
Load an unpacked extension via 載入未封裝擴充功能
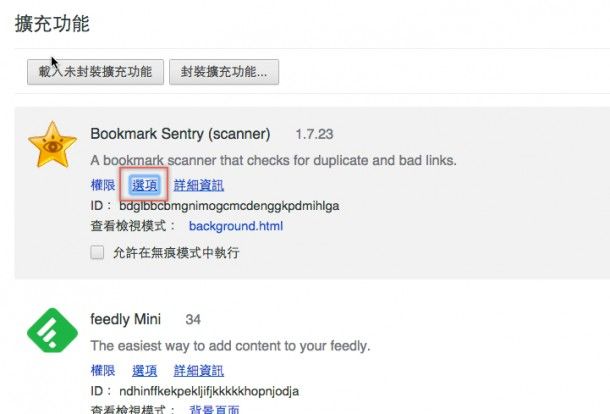pyautogui.click(x=95, y=72)
